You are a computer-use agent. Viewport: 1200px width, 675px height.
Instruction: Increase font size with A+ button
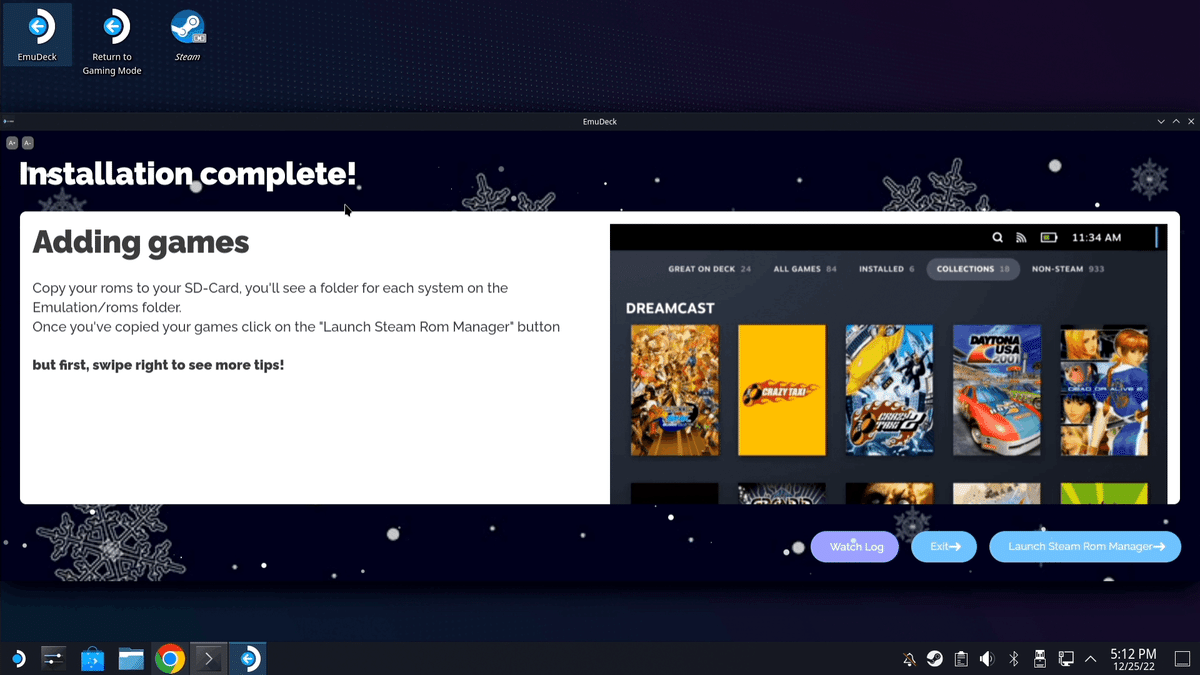coord(12,143)
